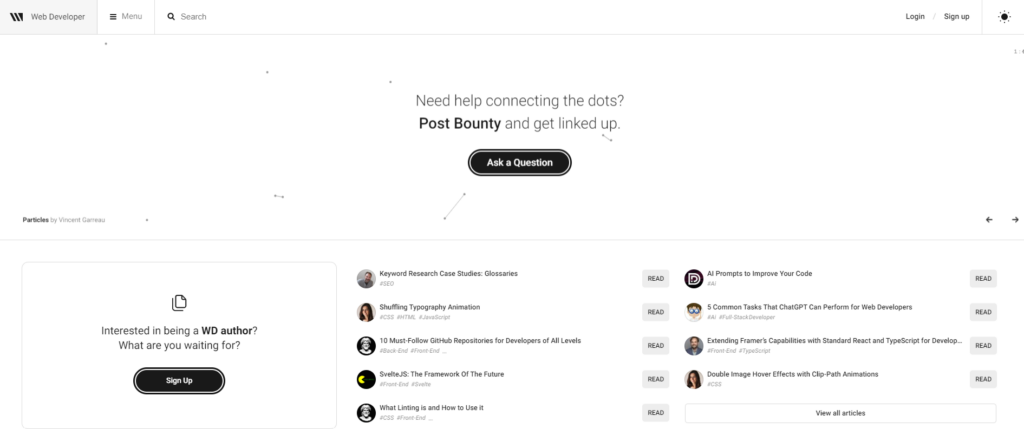The height and width of the screenshot is (429, 1024).
Task: Open the hamburger Menu
Action: tap(125, 17)
